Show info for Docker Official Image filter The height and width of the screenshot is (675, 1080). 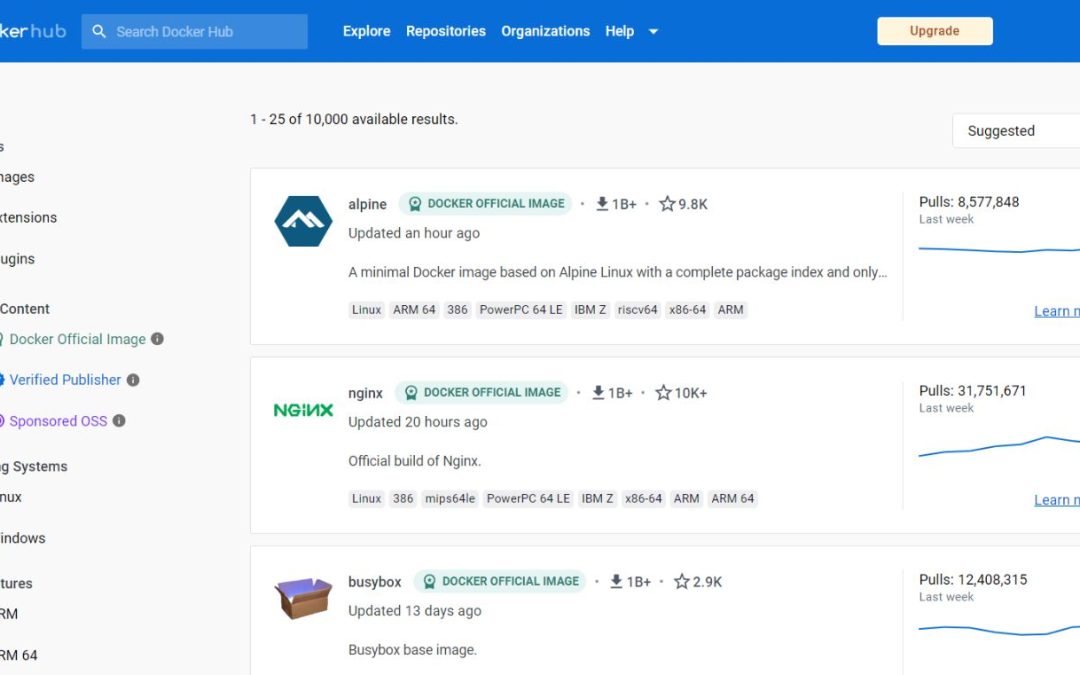coord(157,339)
